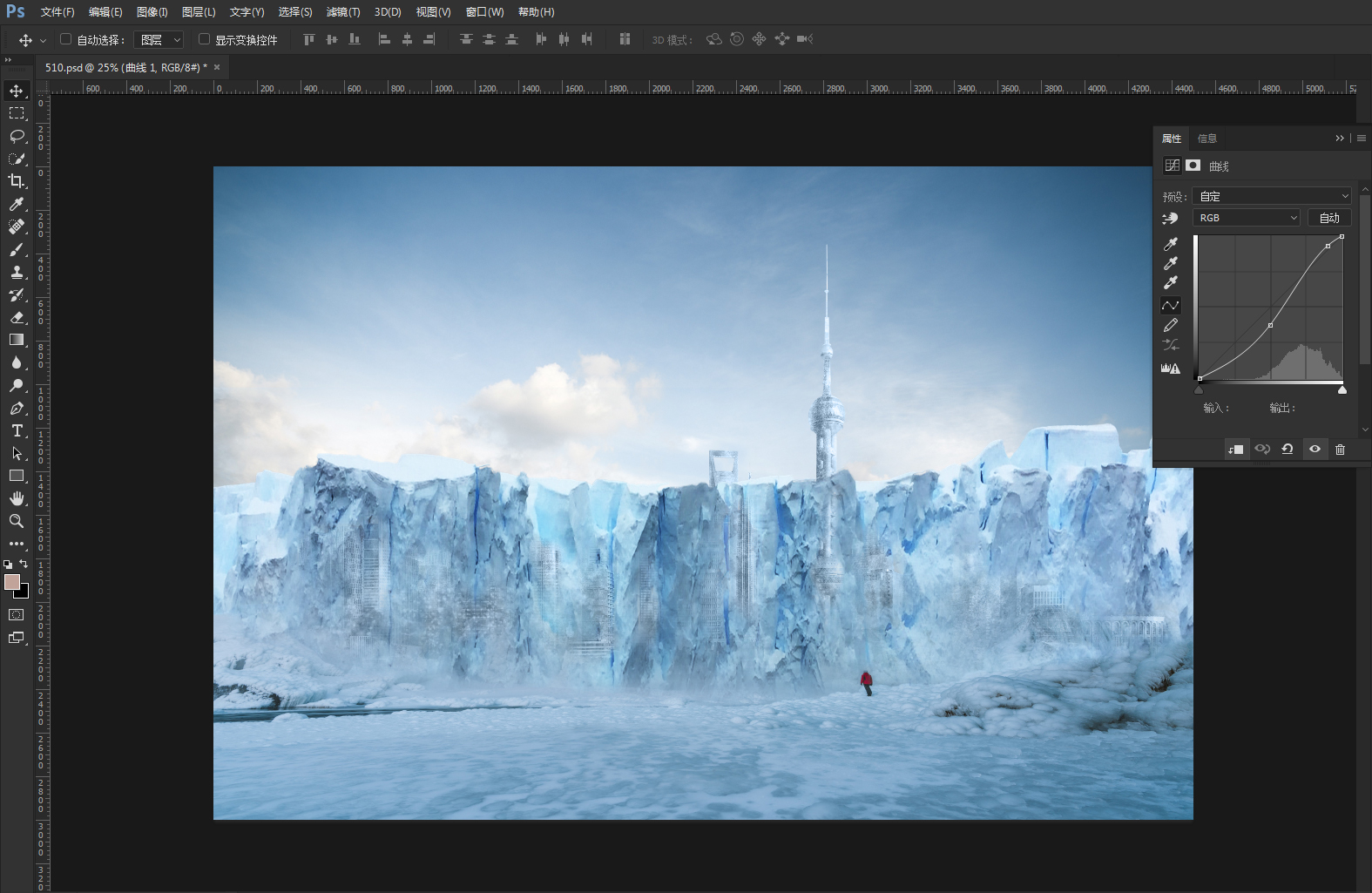This screenshot has height=893, width=1372.
Task: Select the Dodge tool
Action: click(17, 385)
